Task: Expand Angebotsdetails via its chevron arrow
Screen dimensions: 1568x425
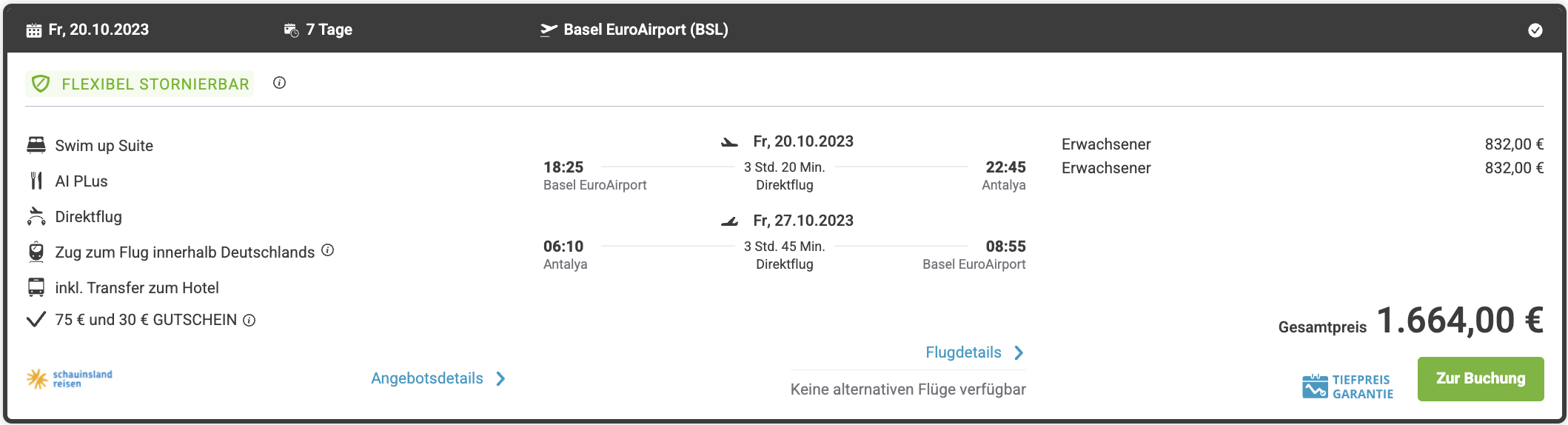Action: click(501, 378)
